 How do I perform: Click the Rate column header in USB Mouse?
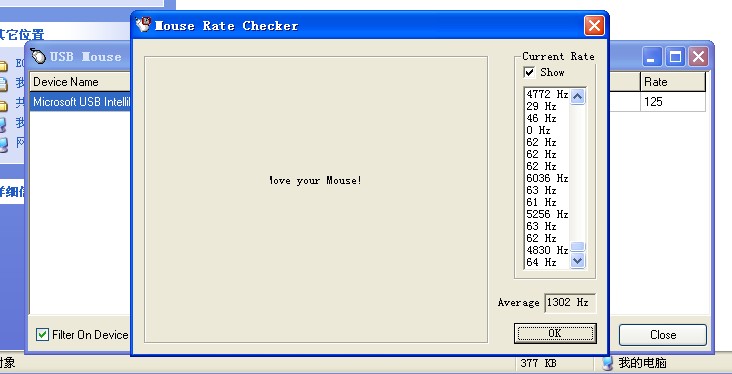click(673, 82)
